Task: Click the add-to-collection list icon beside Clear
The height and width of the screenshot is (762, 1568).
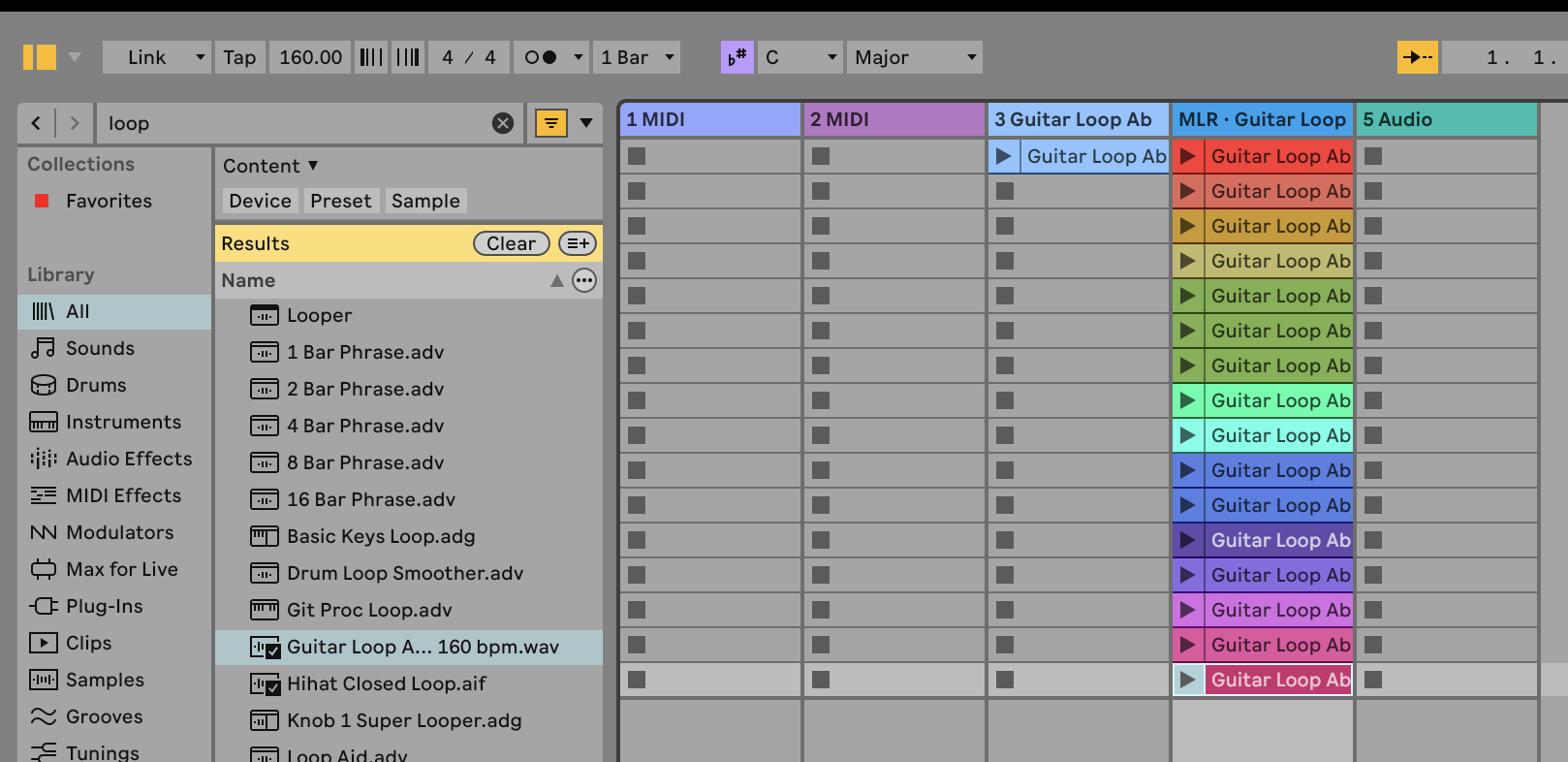Action: pos(578,243)
